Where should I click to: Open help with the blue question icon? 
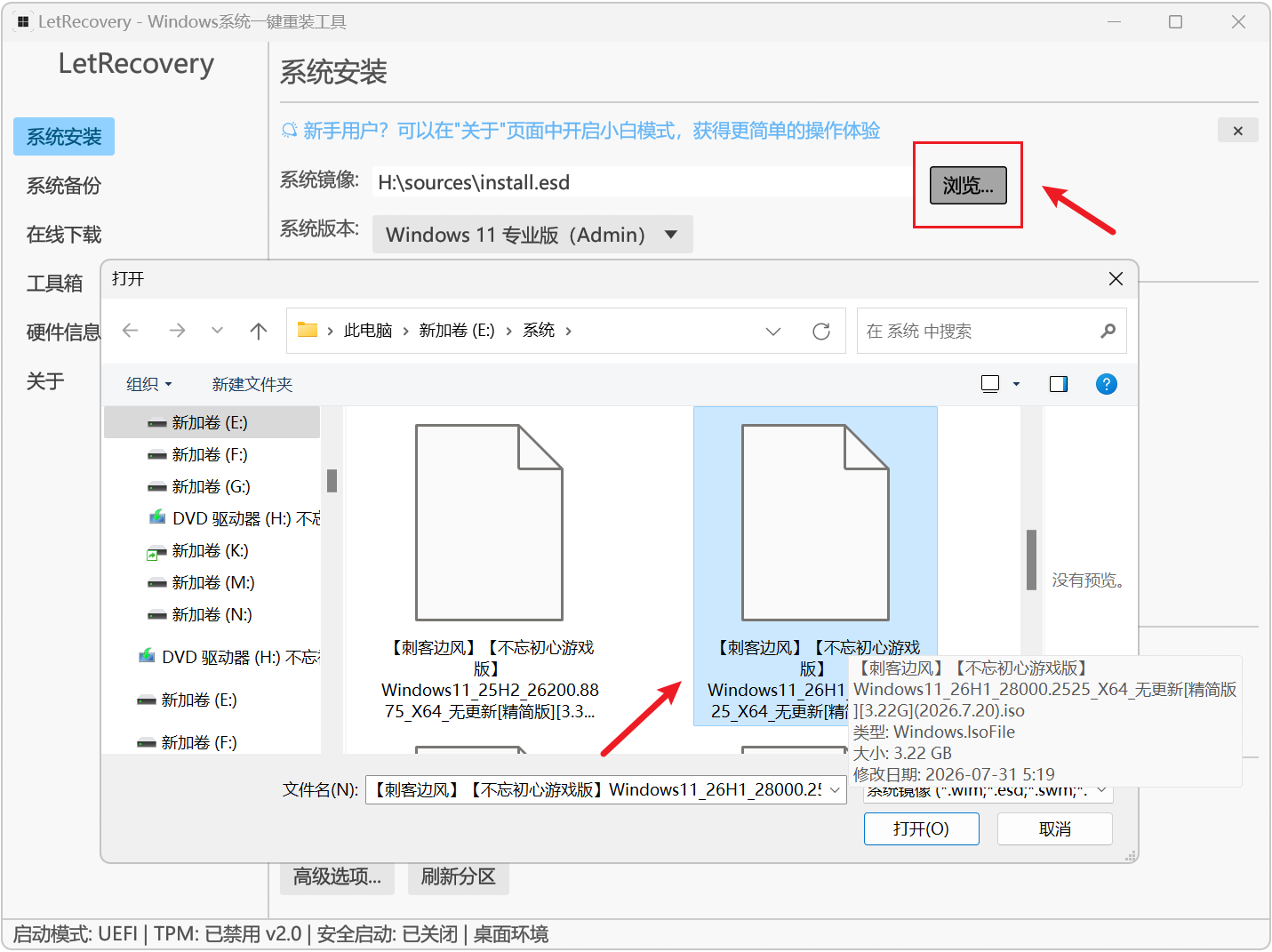1107,384
